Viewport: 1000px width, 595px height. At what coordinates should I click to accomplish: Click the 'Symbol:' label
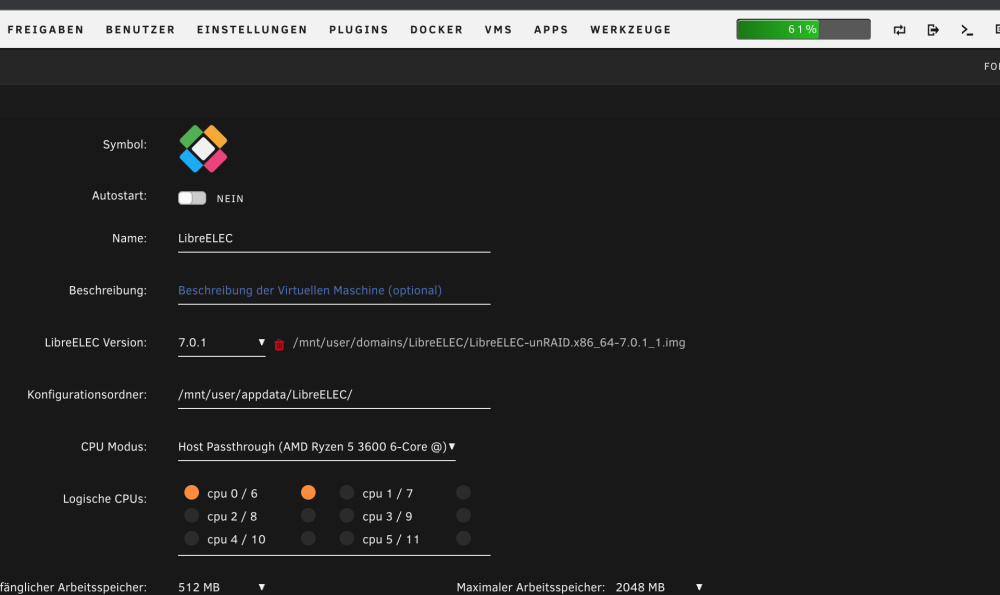pyautogui.click(x=124, y=145)
